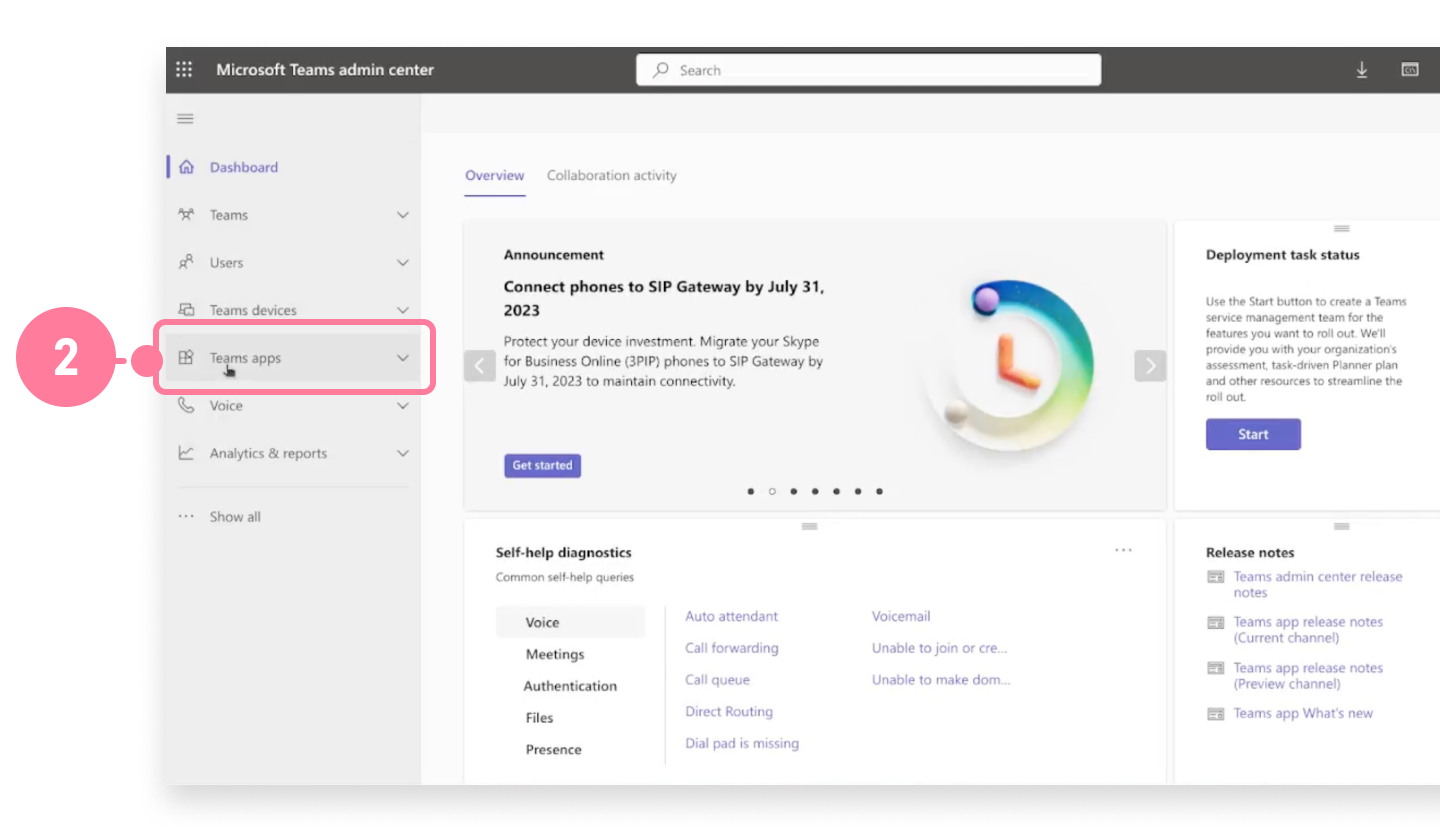The width and height of the screenshot is (1440, 832).
Task: Open Auto attendant diagnostic link
Action: (731, 616)
